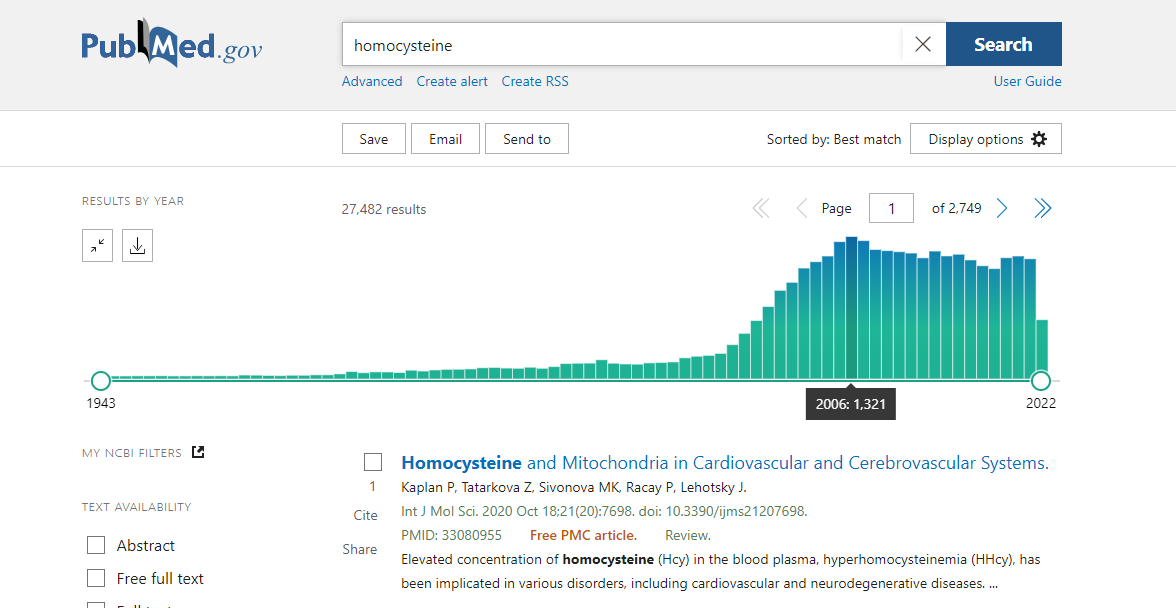This screenshot has width=1176, height=608.
Task: Click the page number input field
Action: tap(891, 208)
